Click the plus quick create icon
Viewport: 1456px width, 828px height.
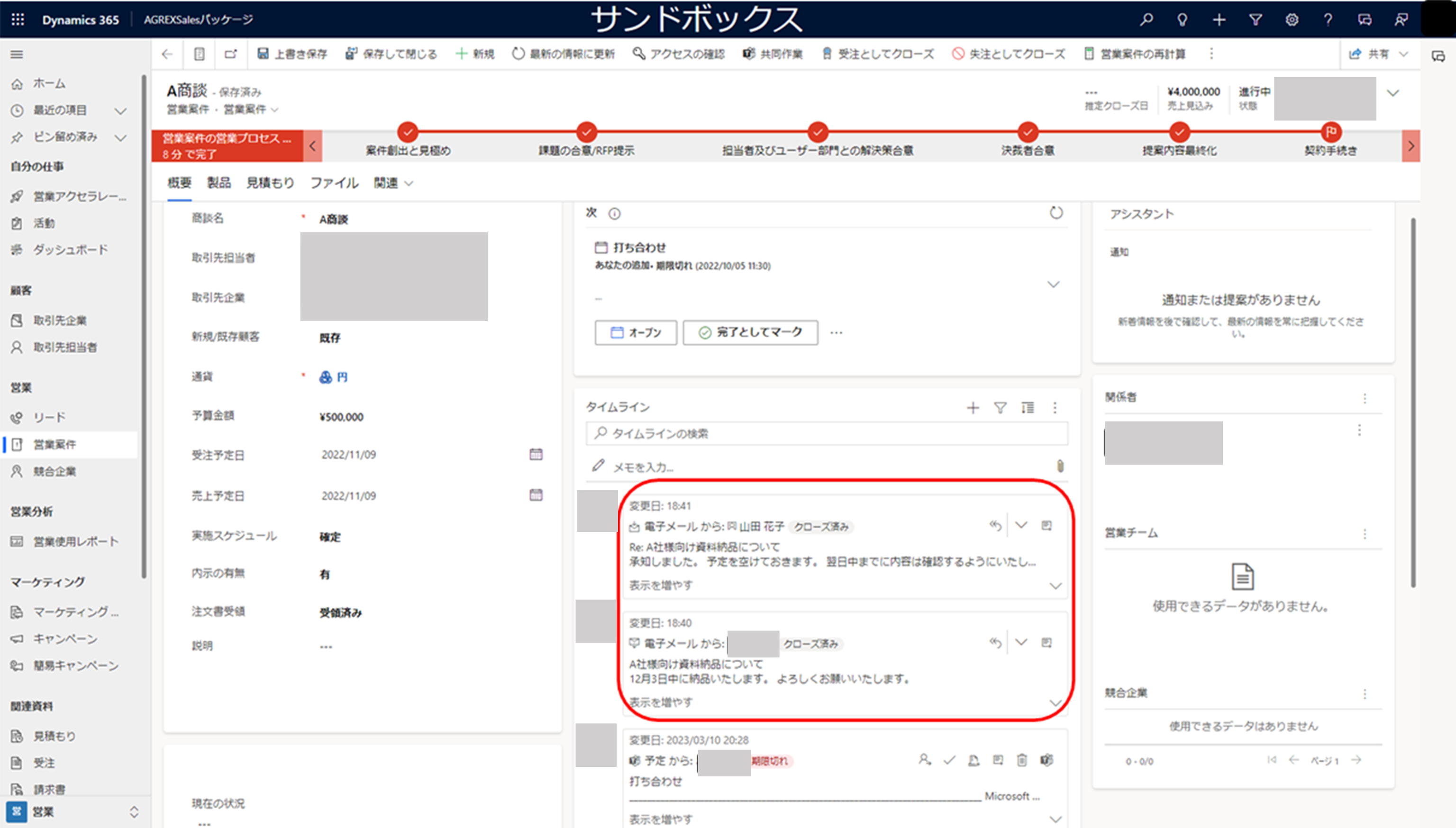tap(1219, 20)
